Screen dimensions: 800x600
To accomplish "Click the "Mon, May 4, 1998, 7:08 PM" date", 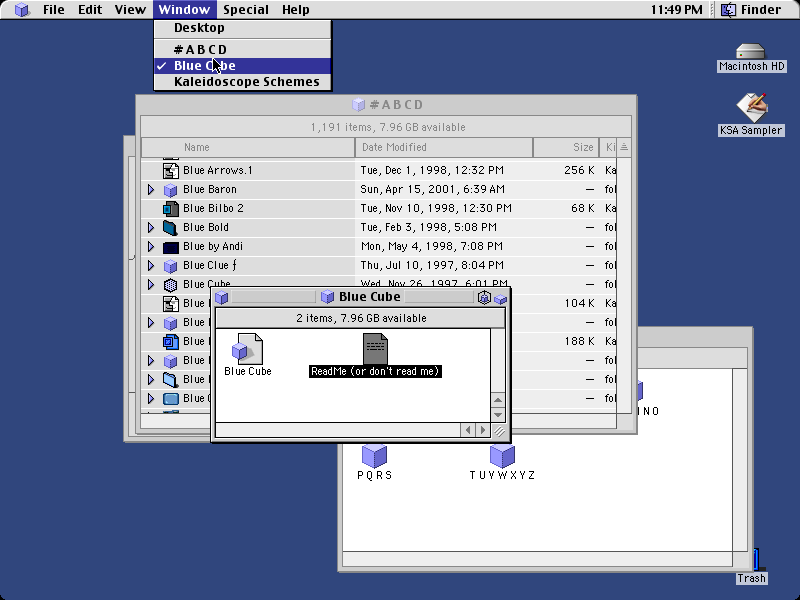I will [x=432, y=247].
